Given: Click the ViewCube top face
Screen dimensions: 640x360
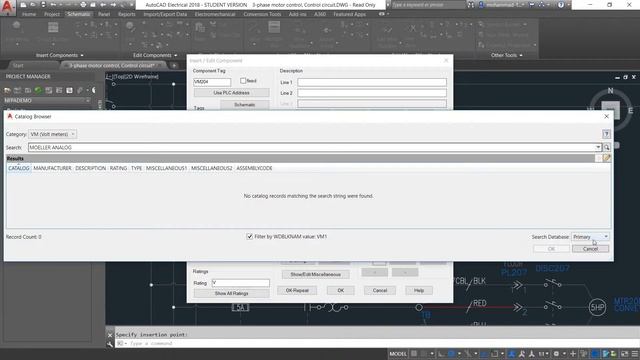Looking at the screenshot, I should pyautogui.click(x=611, y=110).
